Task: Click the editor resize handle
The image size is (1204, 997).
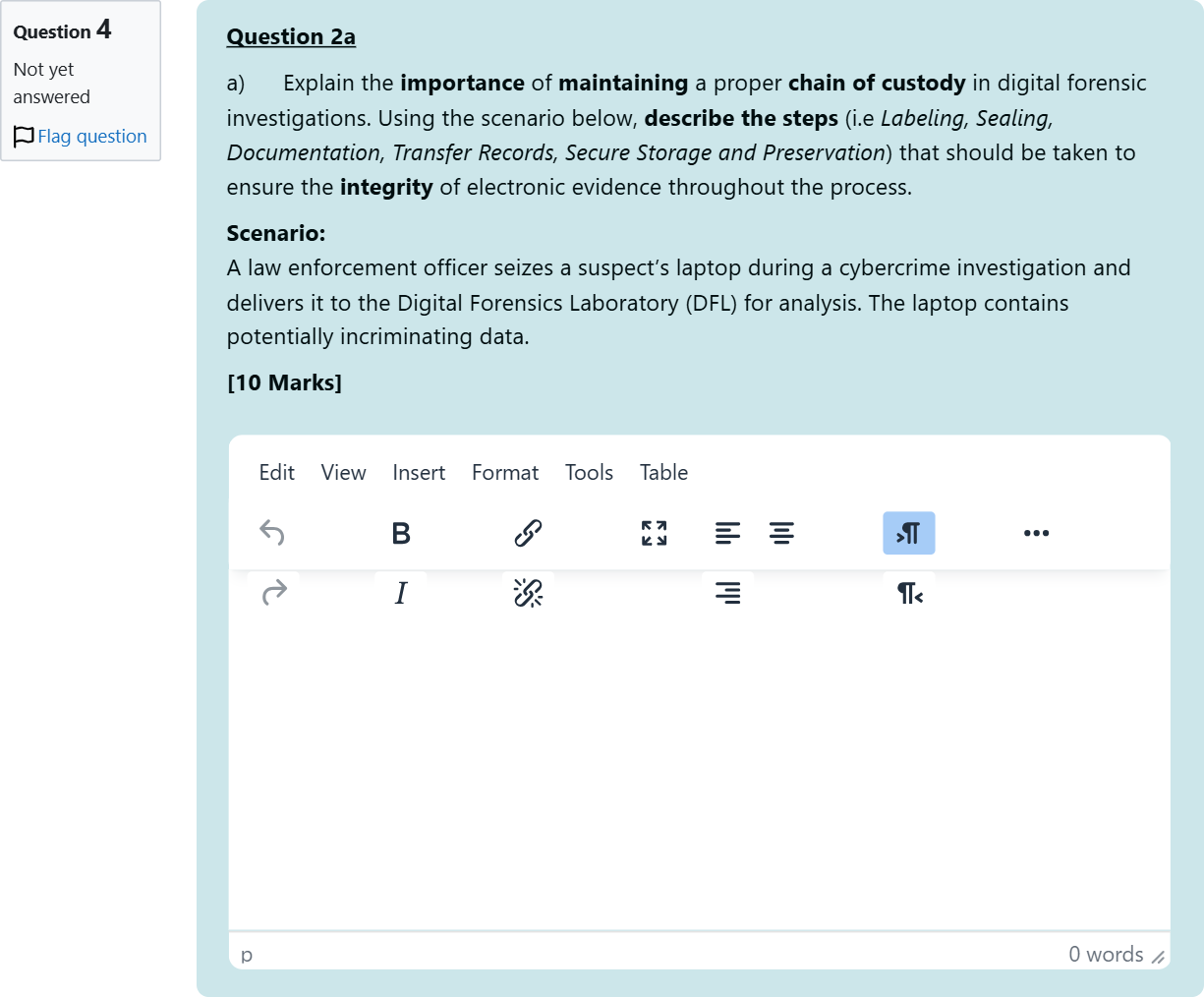Action: tap(1158, 957)
